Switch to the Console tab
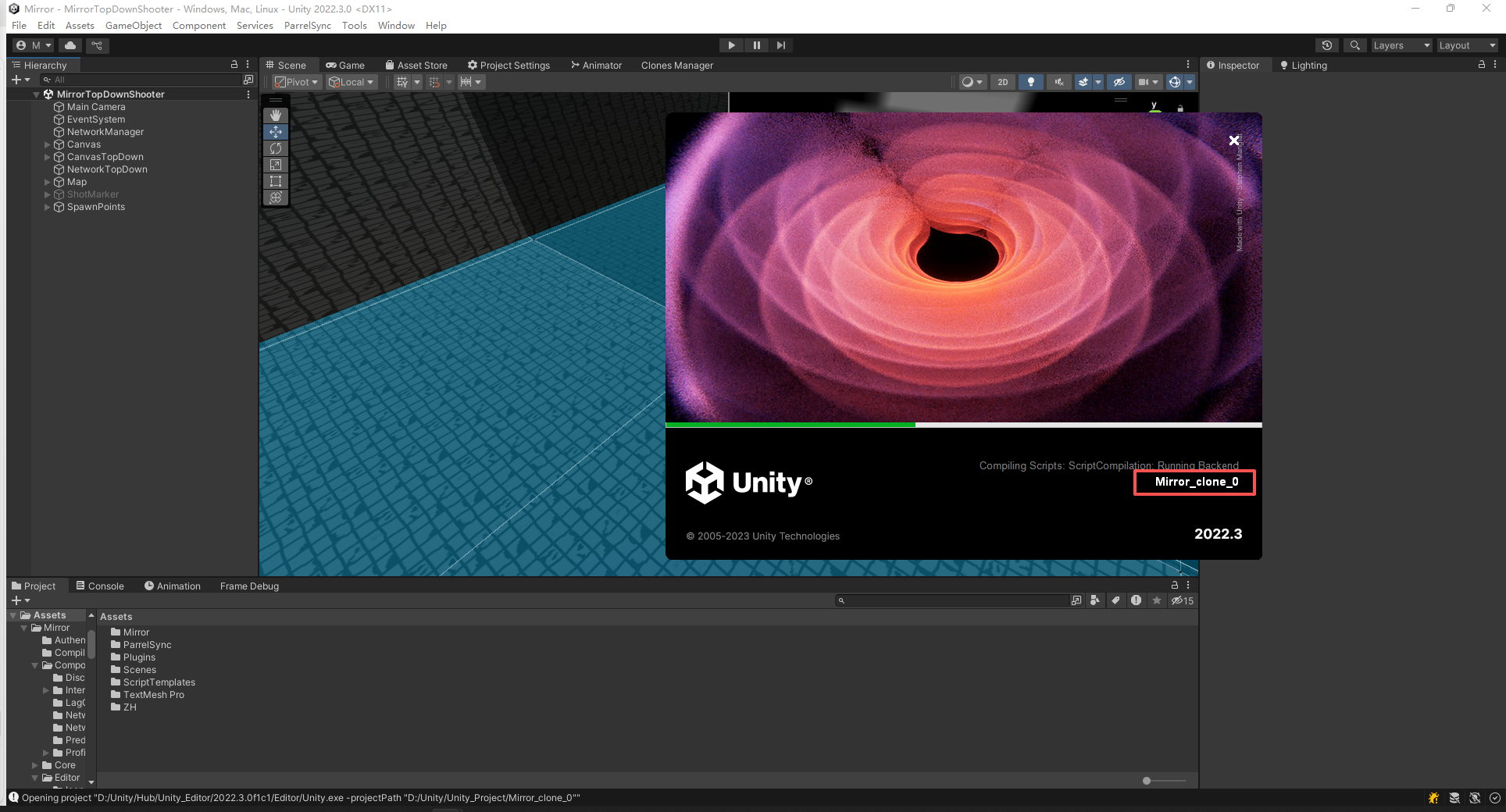 pos(100,586)
